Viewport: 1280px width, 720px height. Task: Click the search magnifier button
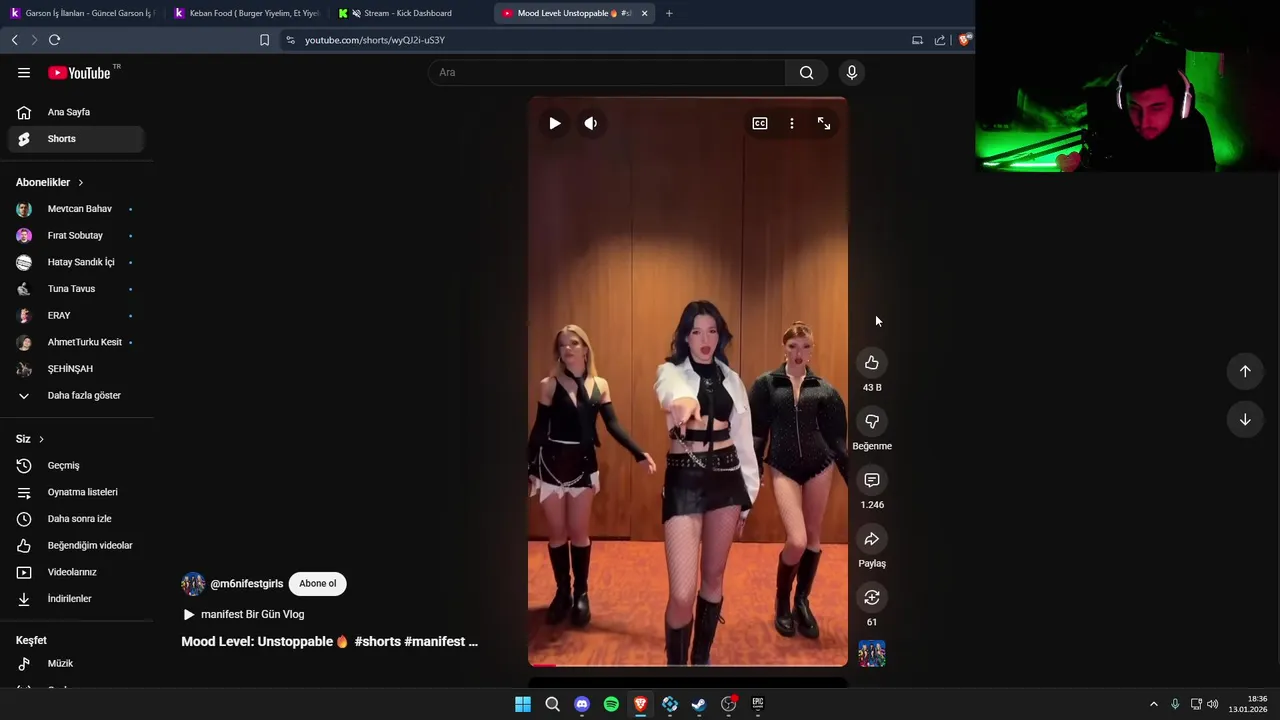(x=806, y=72)
